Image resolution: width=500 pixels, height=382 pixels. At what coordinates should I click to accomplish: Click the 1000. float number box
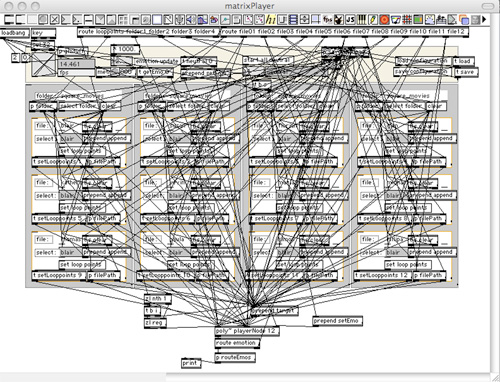(x=125, y=49)
